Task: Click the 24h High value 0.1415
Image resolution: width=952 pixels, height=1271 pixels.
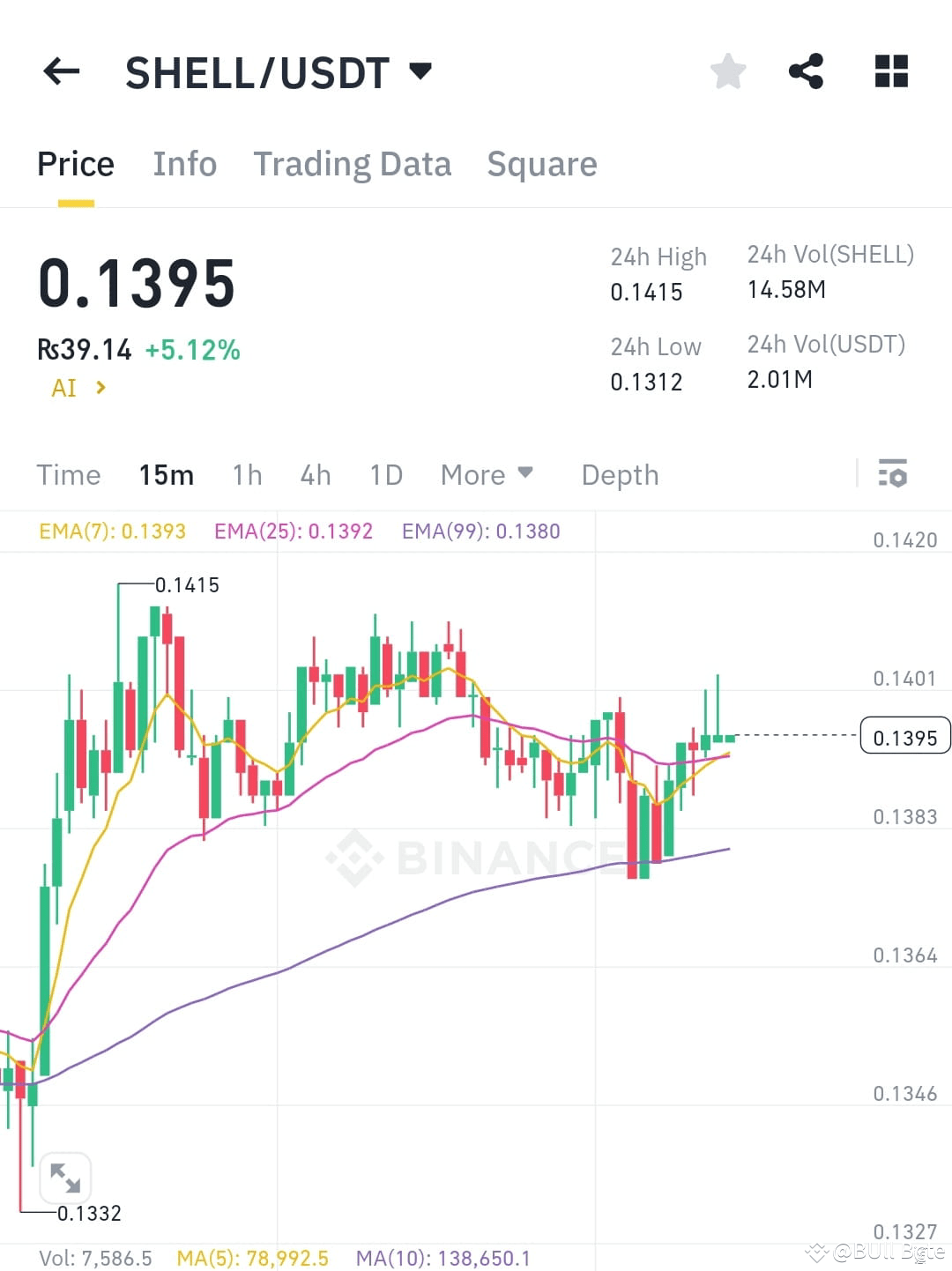Action: click(x=646, y=292)
